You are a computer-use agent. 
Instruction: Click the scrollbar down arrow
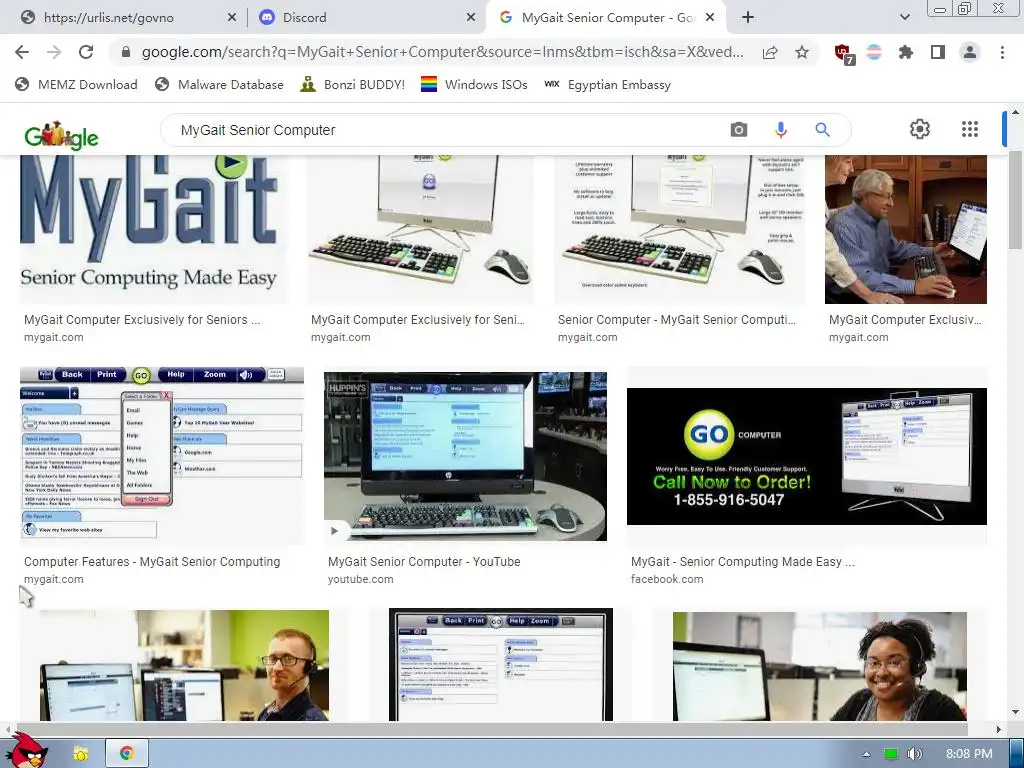pyautogui.click(x=1015, y=712)
